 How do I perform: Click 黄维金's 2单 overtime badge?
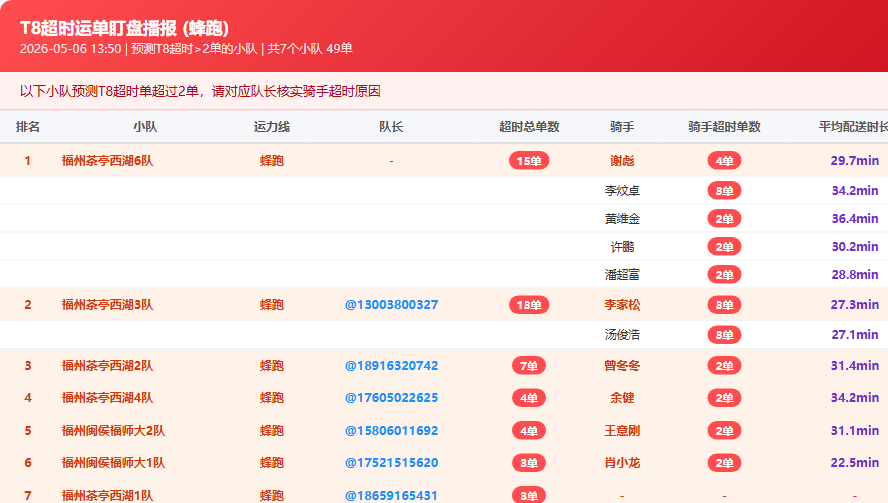(x=724, y=219)
